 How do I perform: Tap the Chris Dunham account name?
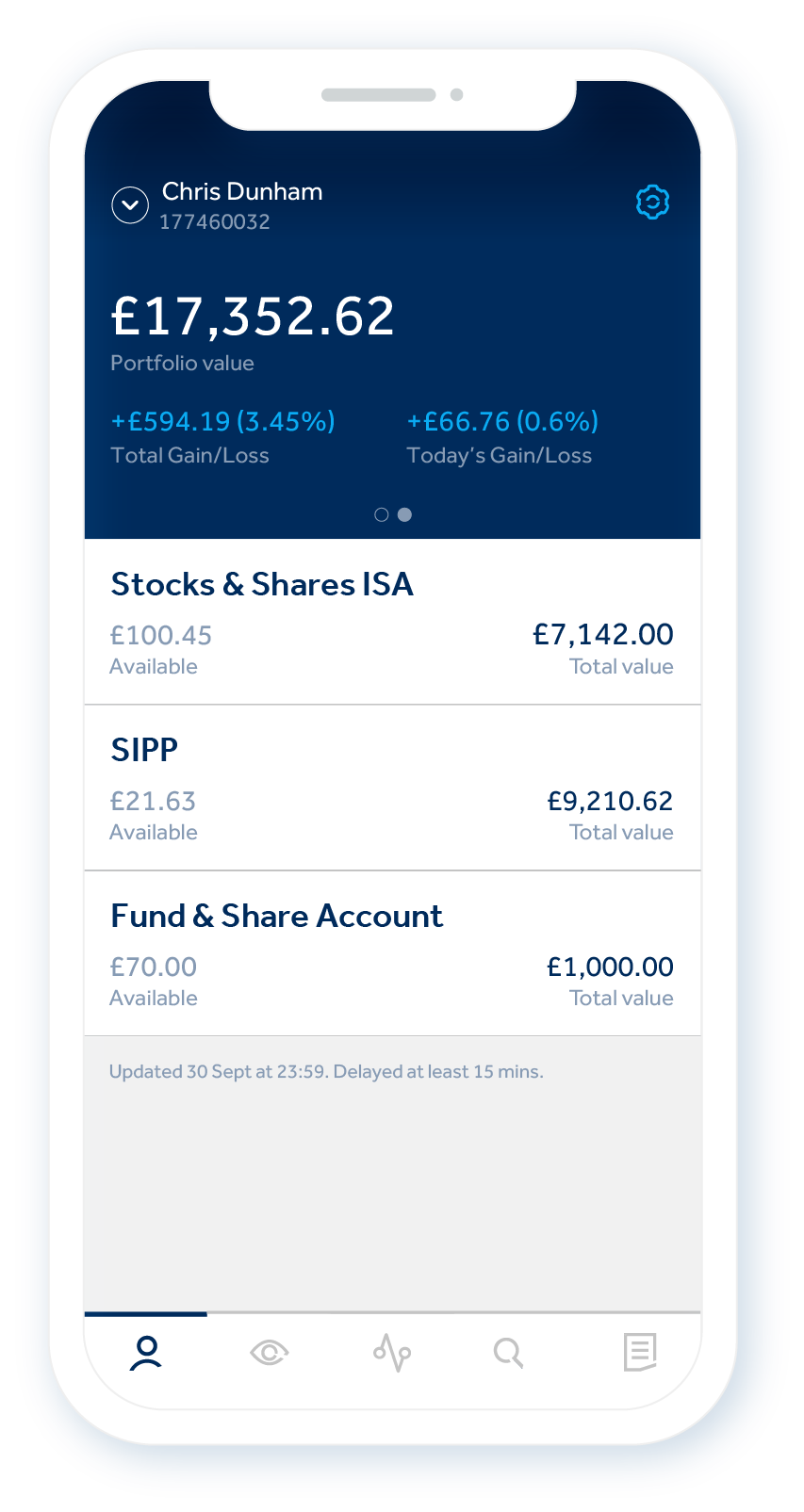(242, 192)
